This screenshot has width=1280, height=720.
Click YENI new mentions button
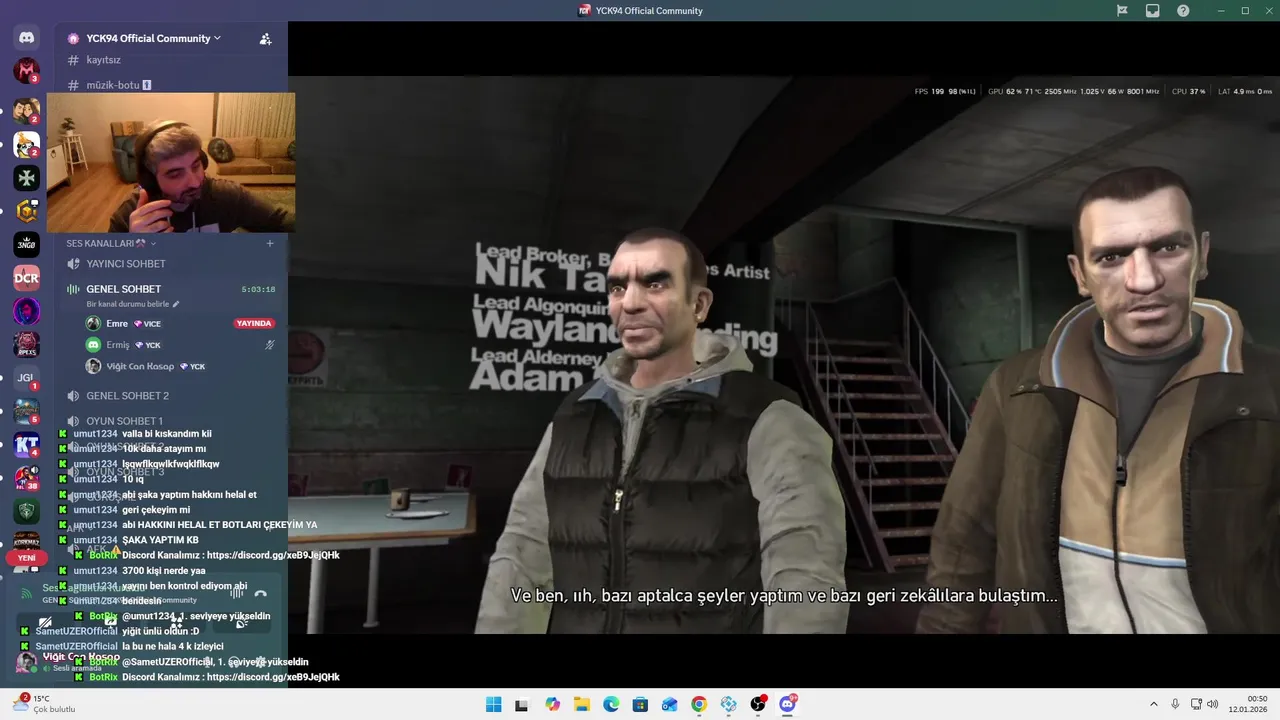pyautogui.click(x=27, y=558)
